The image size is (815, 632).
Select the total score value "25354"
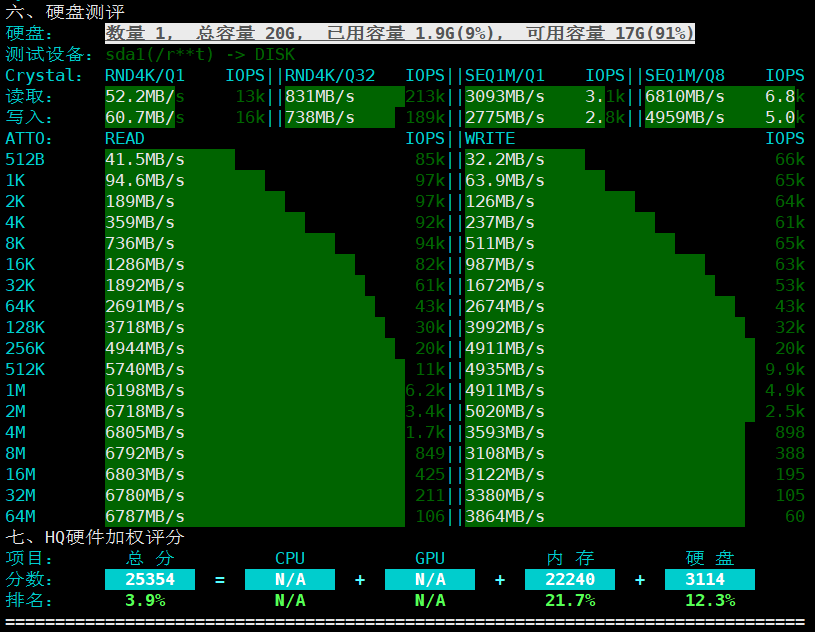150,580
